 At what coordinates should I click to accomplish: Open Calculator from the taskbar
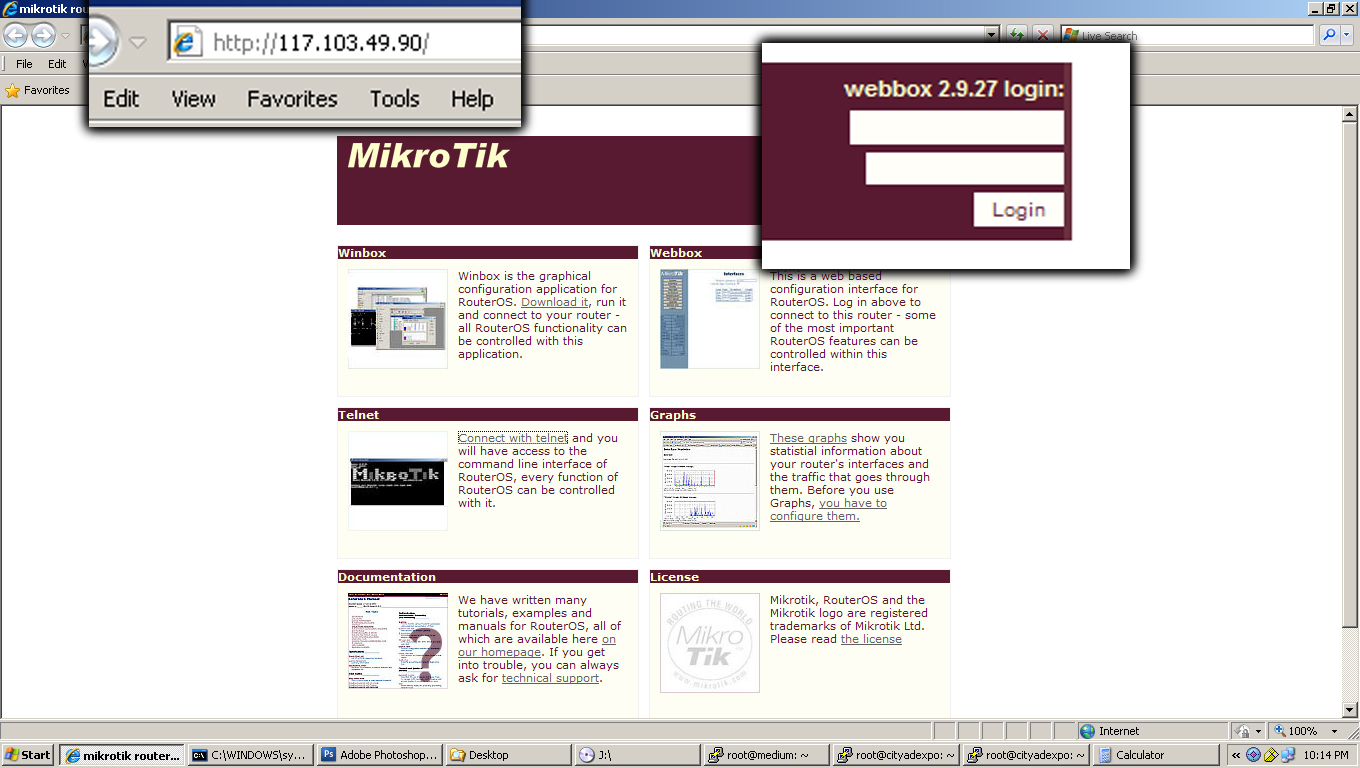(x=1158, y=755)
